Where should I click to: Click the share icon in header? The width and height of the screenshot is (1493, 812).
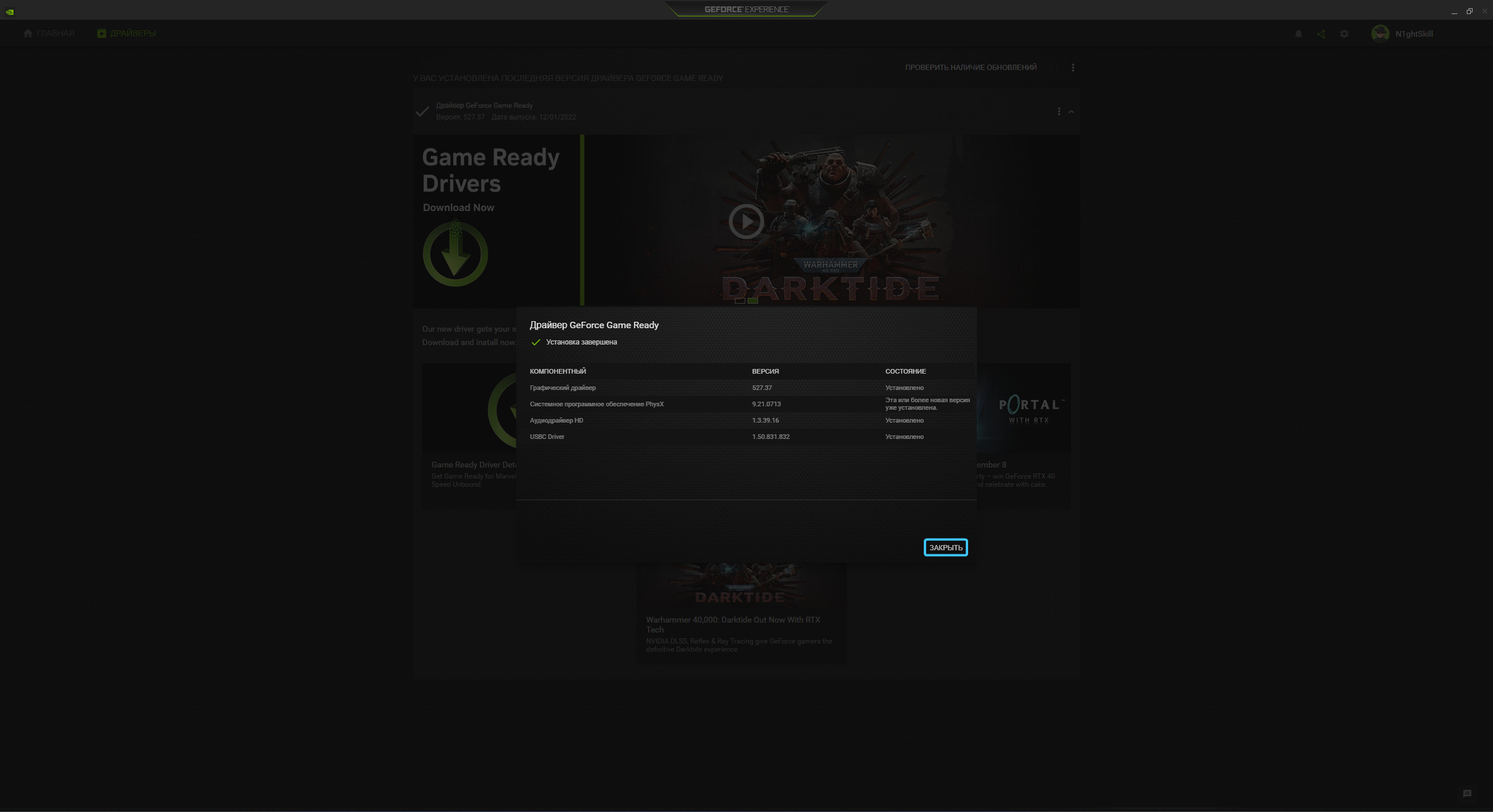[x=1321, y=34]
